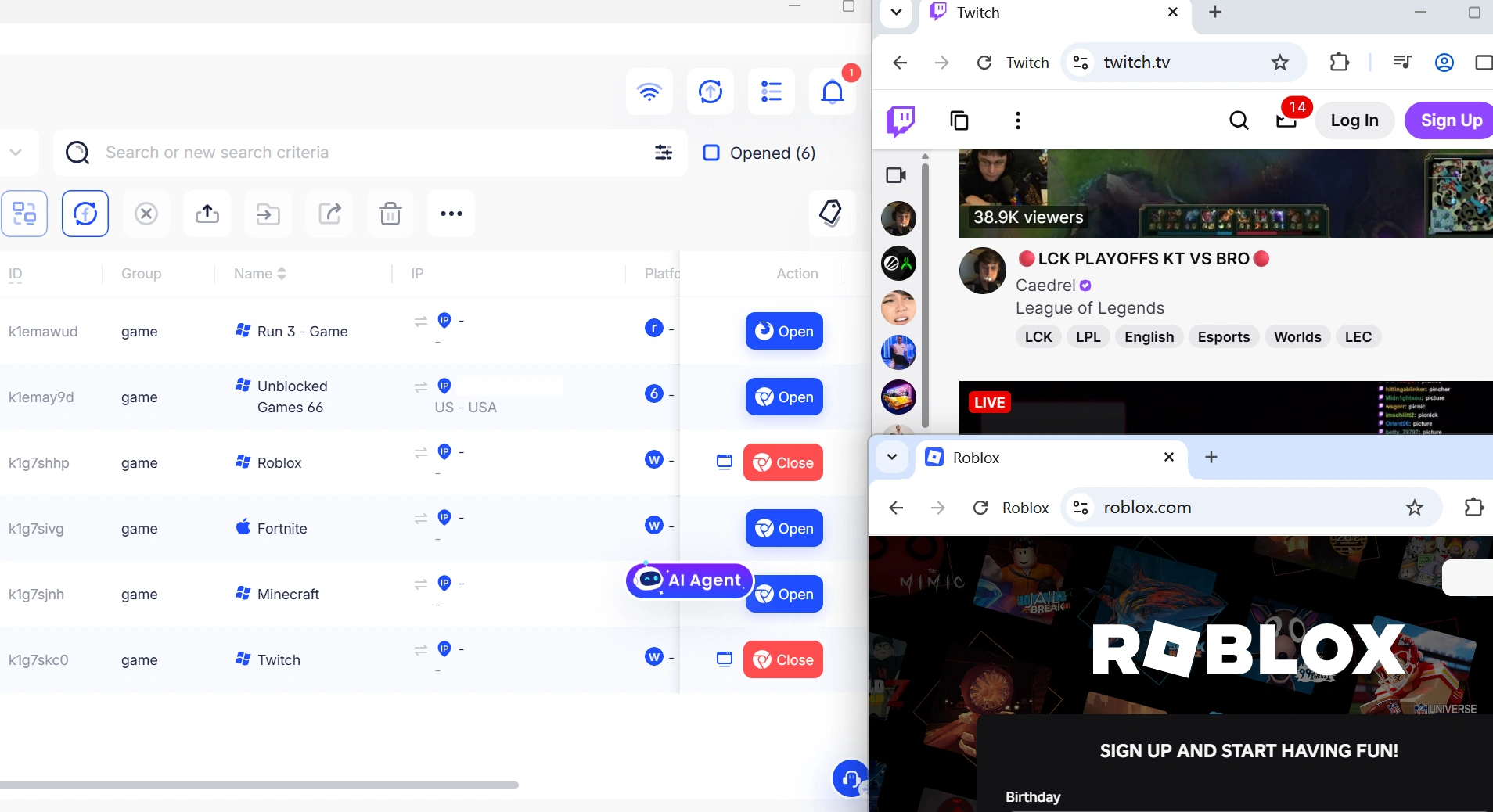Reload the Twitch page
Viewport: 1493px width, 812px height.
click(x=984, y=63)
